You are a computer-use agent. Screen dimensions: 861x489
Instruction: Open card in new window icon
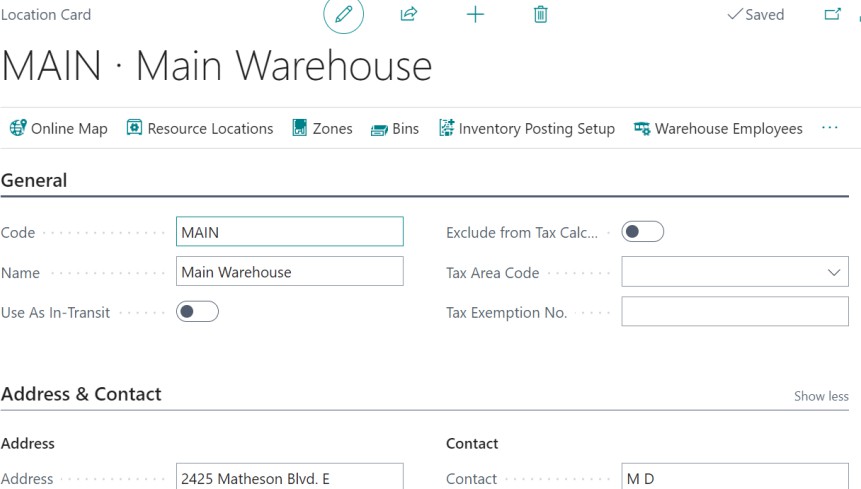832,15
